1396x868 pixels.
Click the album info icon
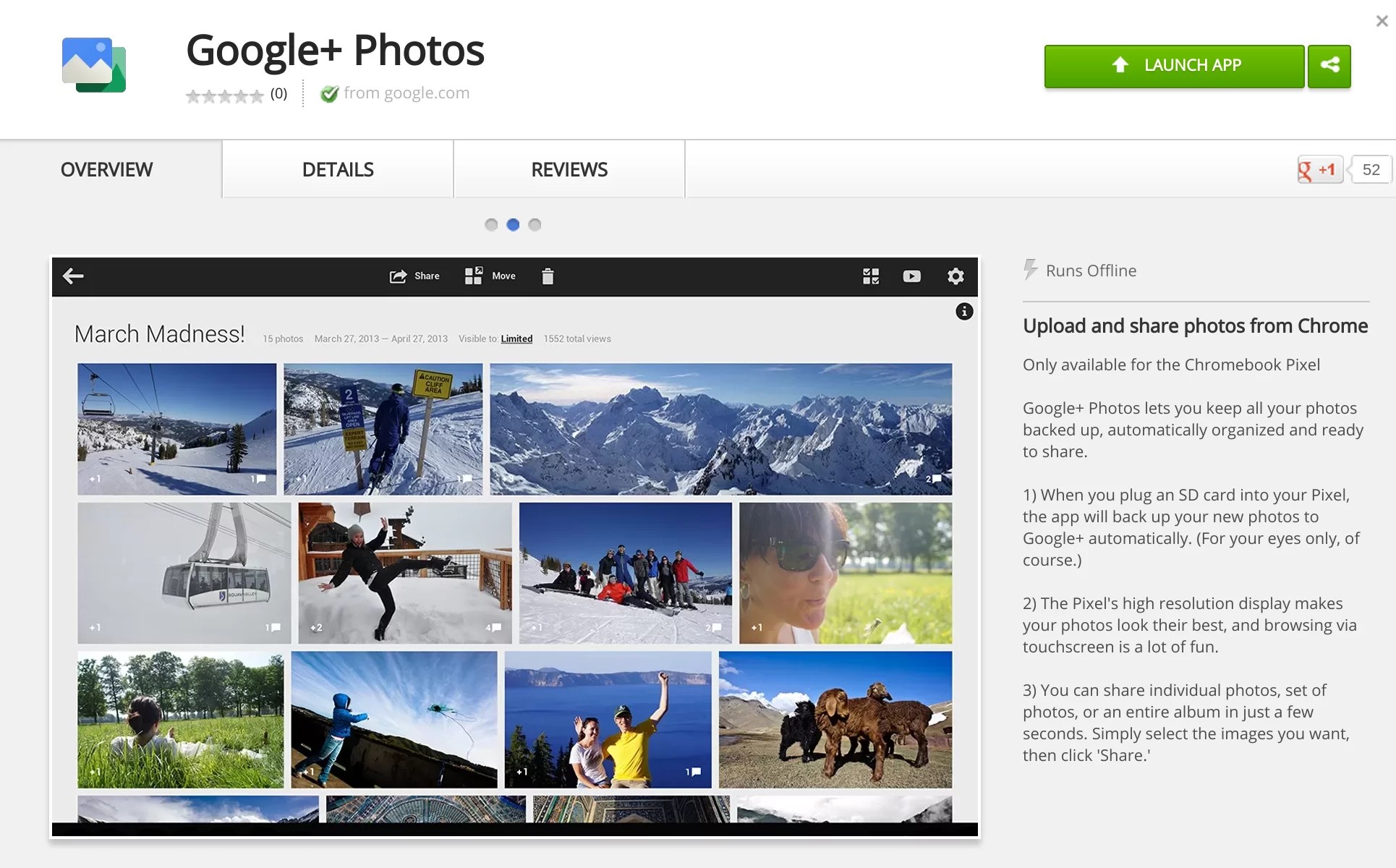coord(964,312)
